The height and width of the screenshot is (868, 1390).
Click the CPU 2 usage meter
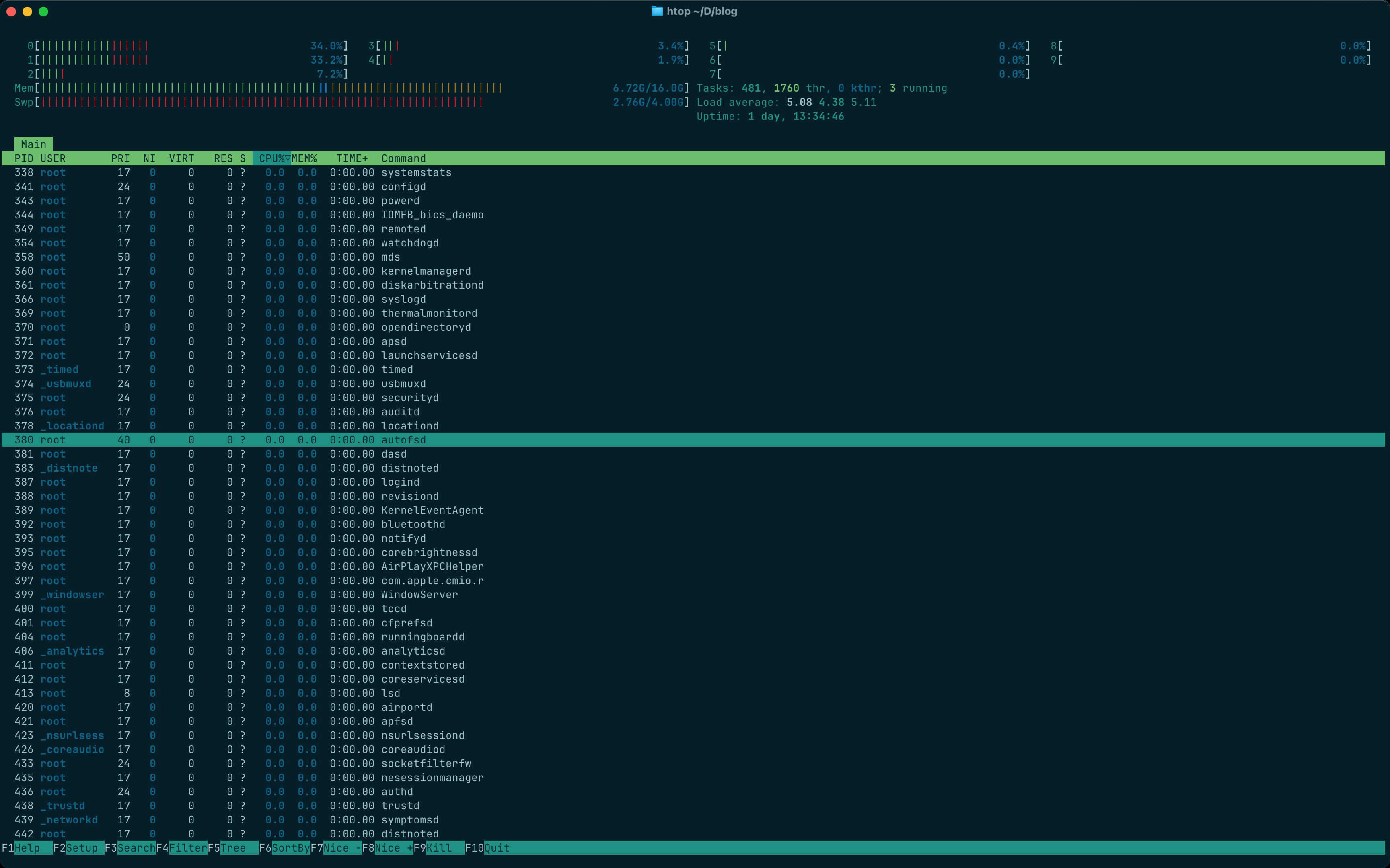tap(188, 74)
